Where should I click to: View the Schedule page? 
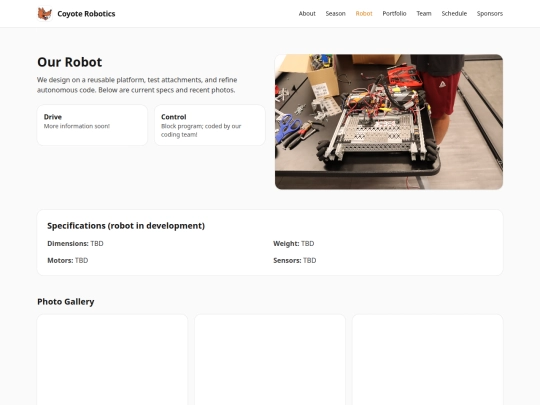tap(454, 13)
